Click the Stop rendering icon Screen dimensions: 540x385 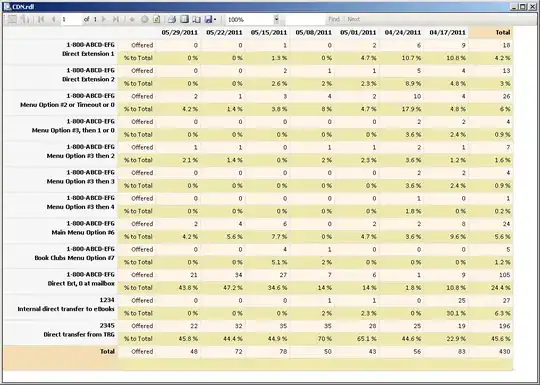pyautogui.click(x=145, y=19)
